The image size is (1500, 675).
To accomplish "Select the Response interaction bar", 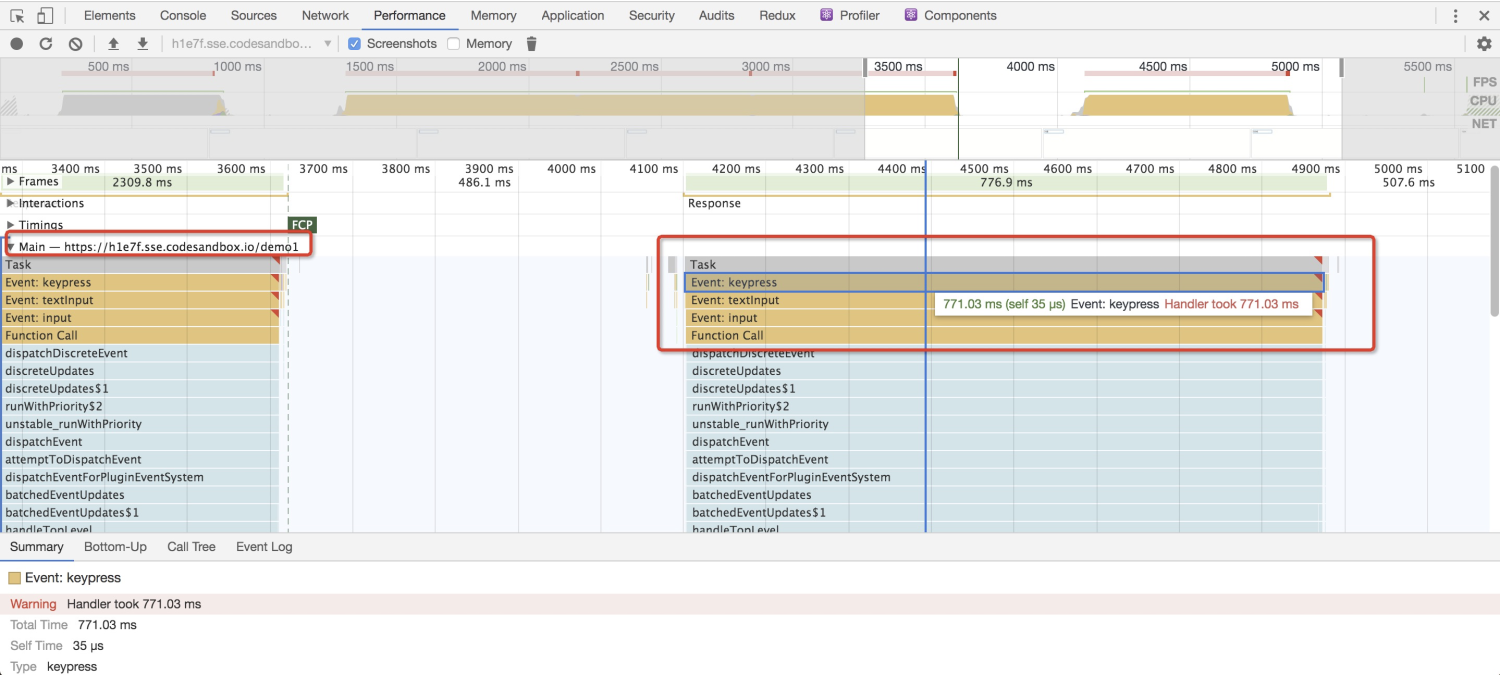I will click(1007, 203).
